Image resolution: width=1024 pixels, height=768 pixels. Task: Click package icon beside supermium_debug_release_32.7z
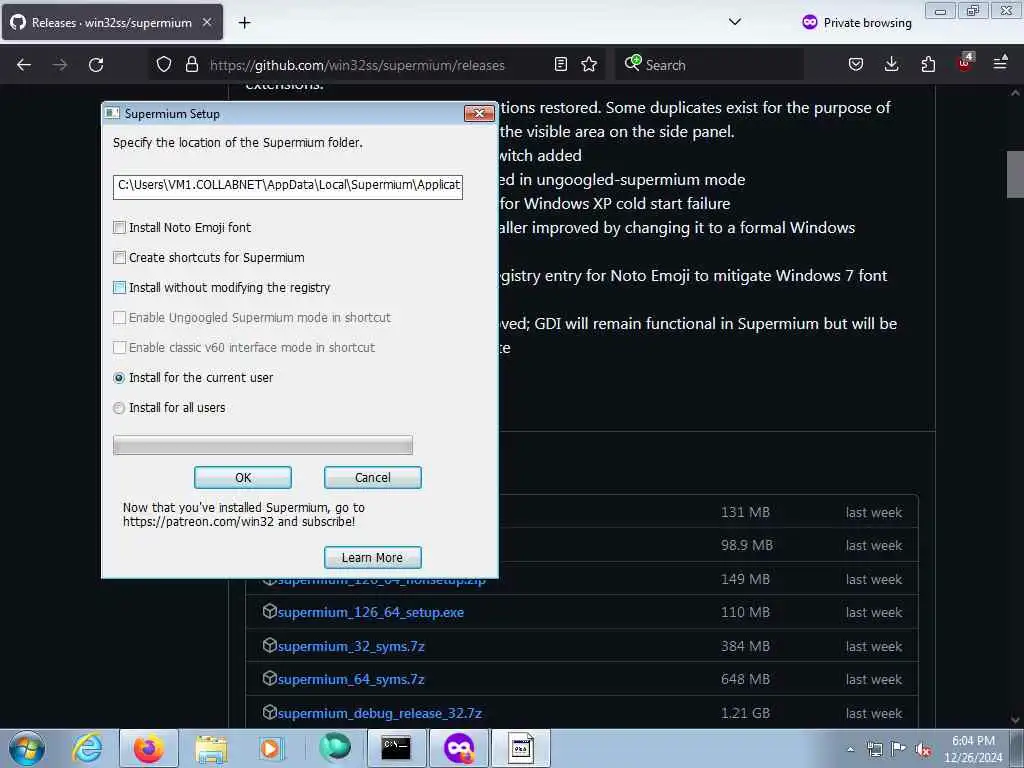click(x=270, y=712)
